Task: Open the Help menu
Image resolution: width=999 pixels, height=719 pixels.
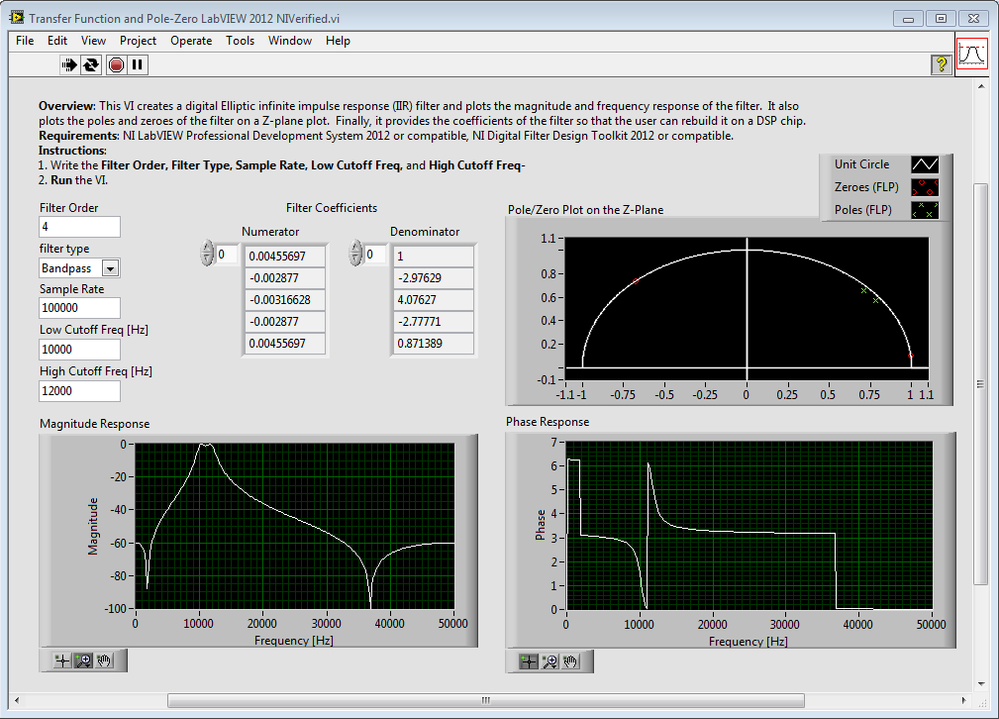Action: coord(338,41)
